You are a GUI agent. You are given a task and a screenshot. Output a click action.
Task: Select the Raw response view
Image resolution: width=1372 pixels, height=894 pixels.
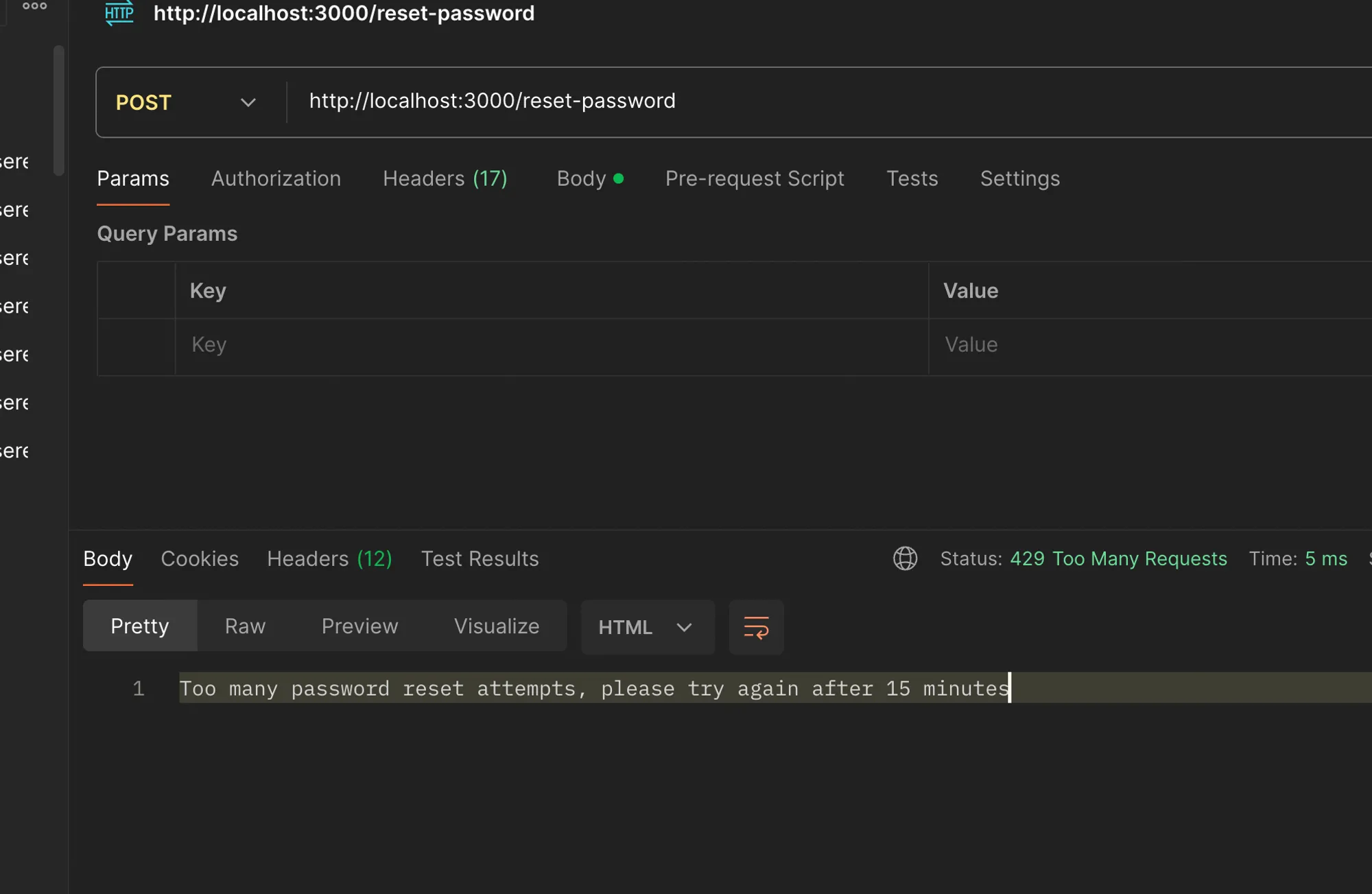[245, 626]
